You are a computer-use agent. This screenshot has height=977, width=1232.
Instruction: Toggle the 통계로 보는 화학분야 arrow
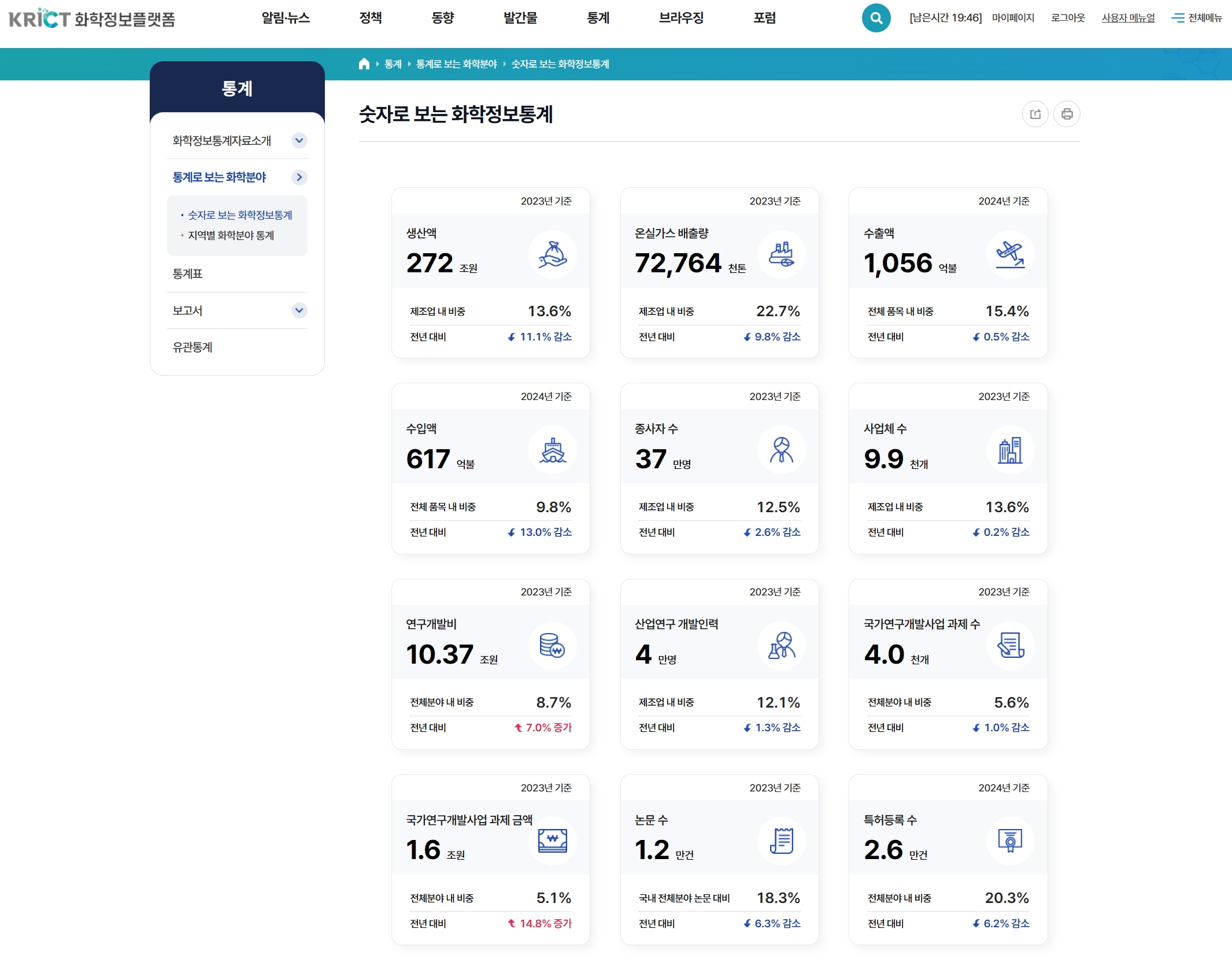(x=299, y=177)
